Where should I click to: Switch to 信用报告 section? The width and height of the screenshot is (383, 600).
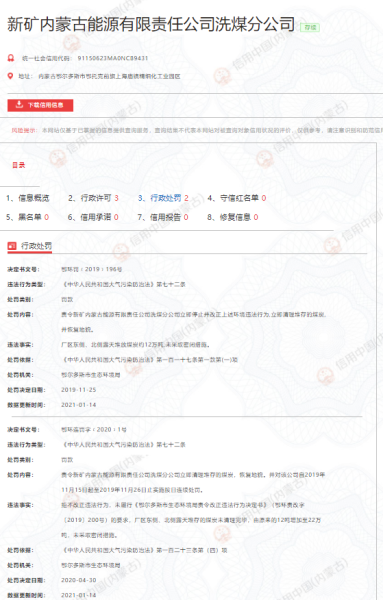pos(163,217)
